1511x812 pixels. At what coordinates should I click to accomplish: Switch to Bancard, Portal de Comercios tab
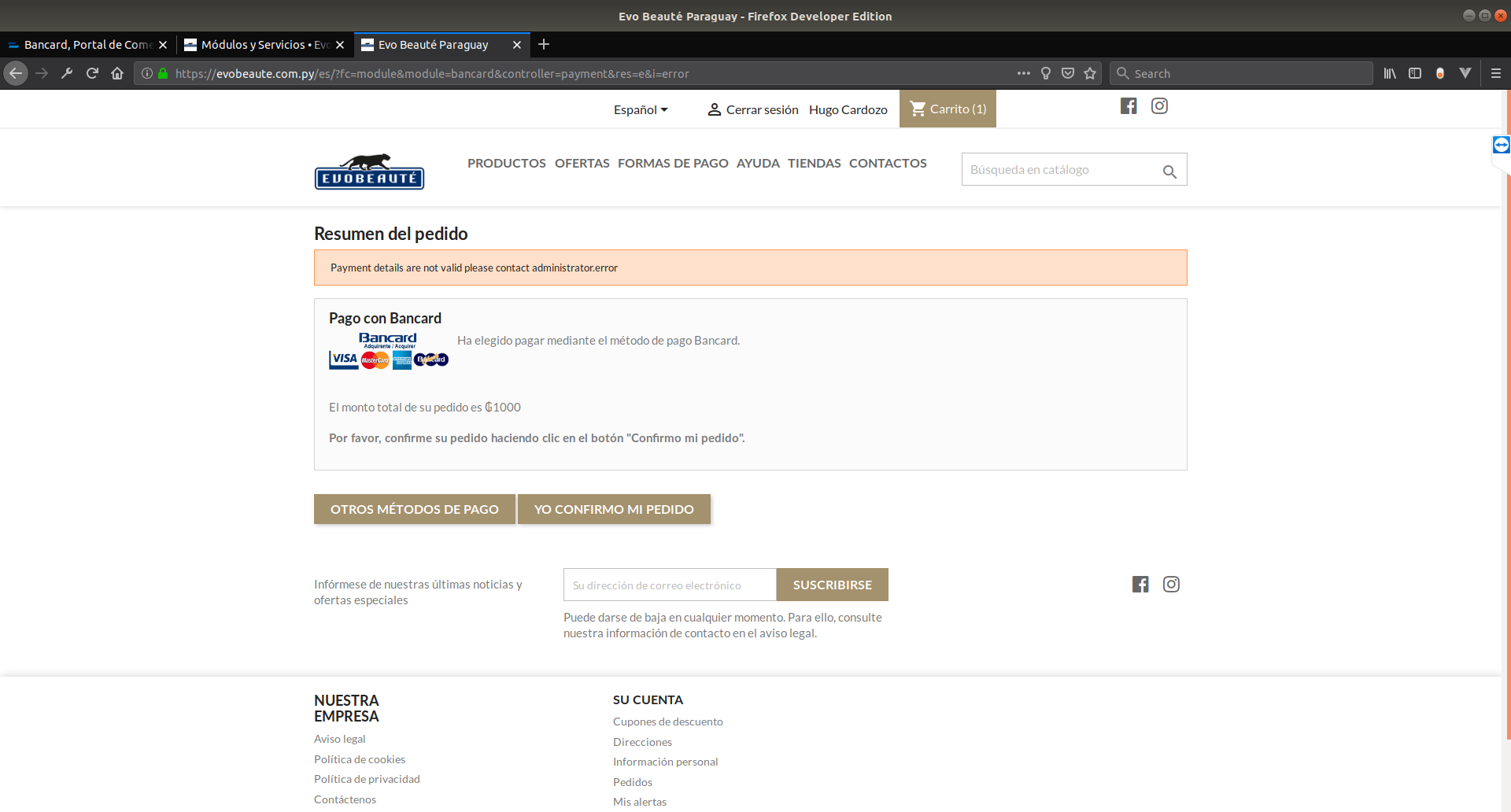coord(88,45)
